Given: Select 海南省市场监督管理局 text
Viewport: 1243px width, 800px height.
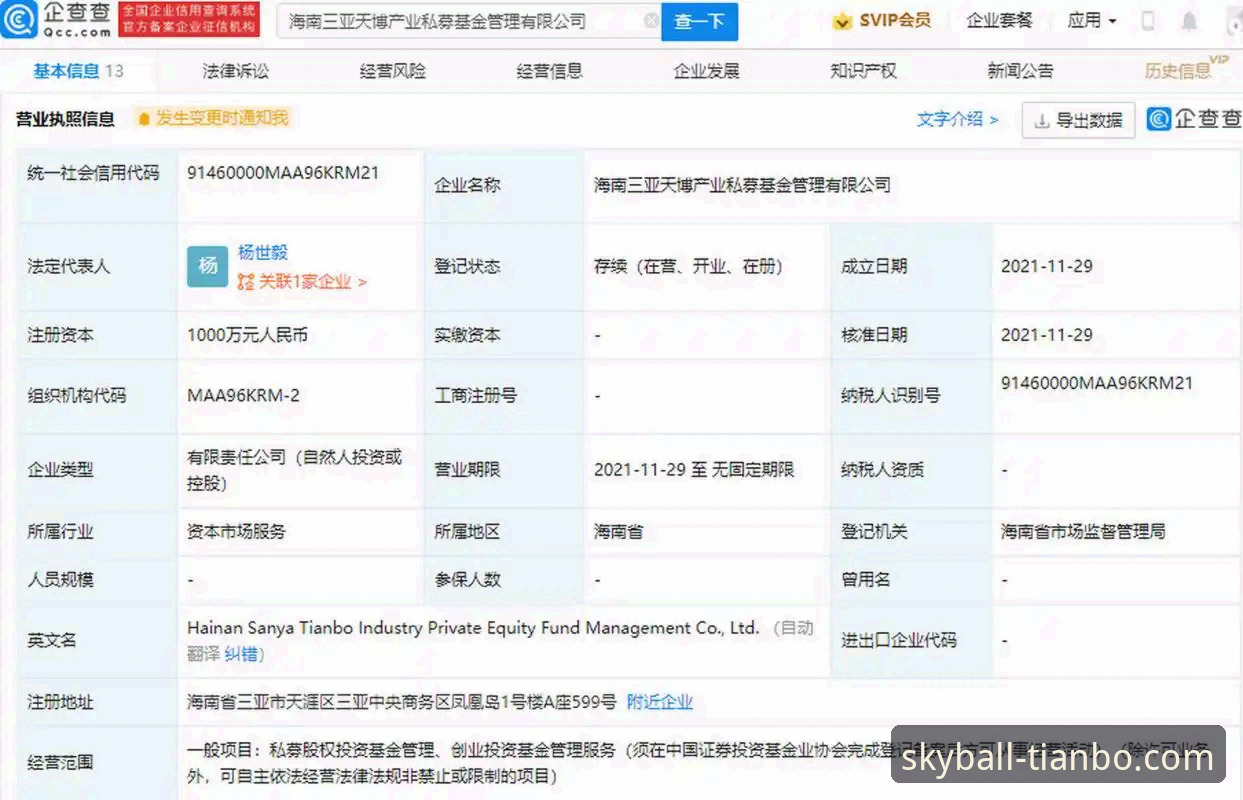Looking at the screenshot, I should 1083,531.
